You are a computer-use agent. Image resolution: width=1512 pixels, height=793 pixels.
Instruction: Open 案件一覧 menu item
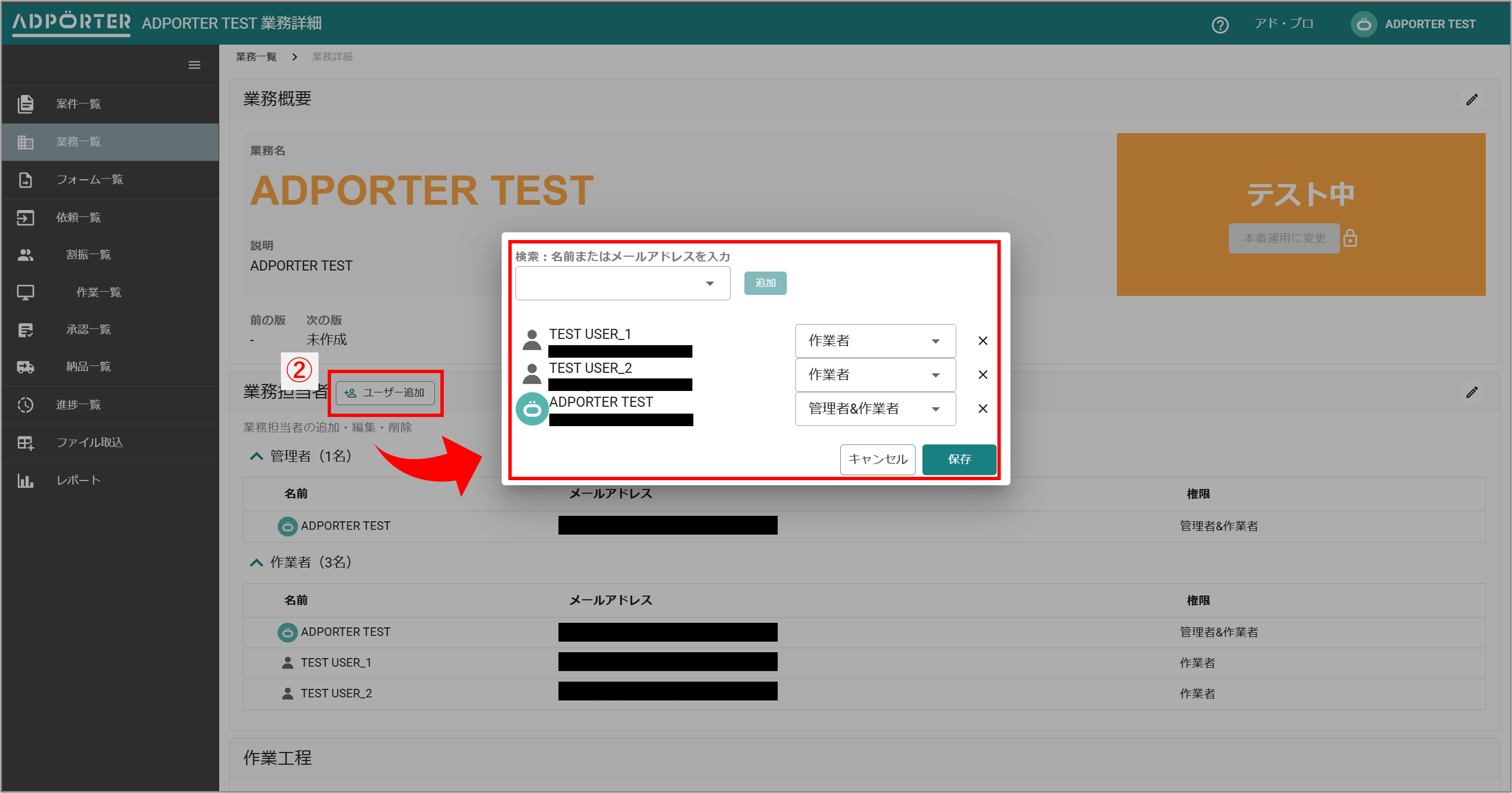point(110,104)
